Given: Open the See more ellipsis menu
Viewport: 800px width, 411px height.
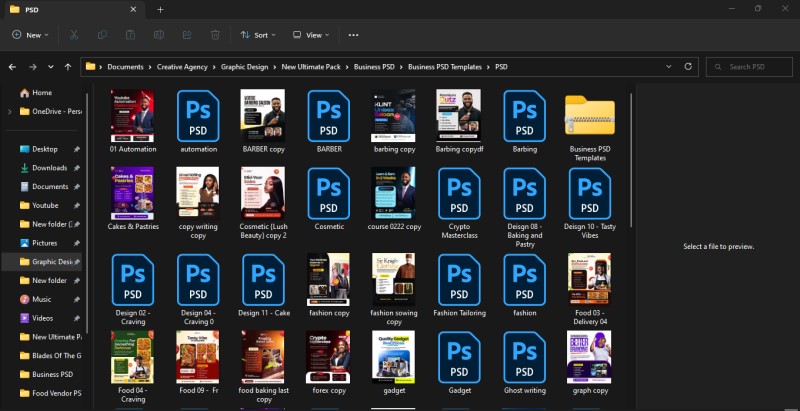Looking at the screenshot, I should [353, 35].
